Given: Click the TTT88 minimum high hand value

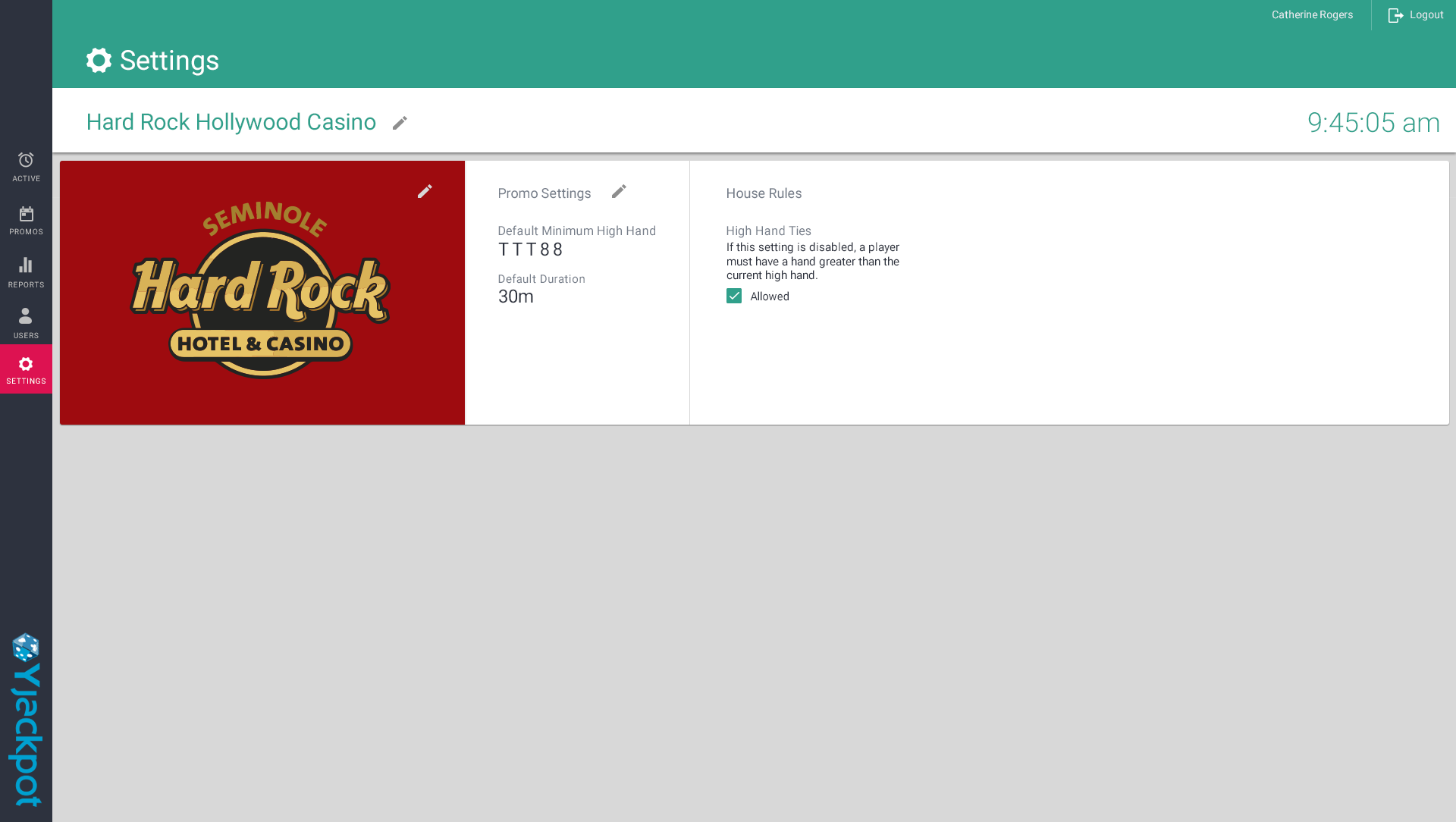Looking at the screenshot, I should (x=530, y=249).
